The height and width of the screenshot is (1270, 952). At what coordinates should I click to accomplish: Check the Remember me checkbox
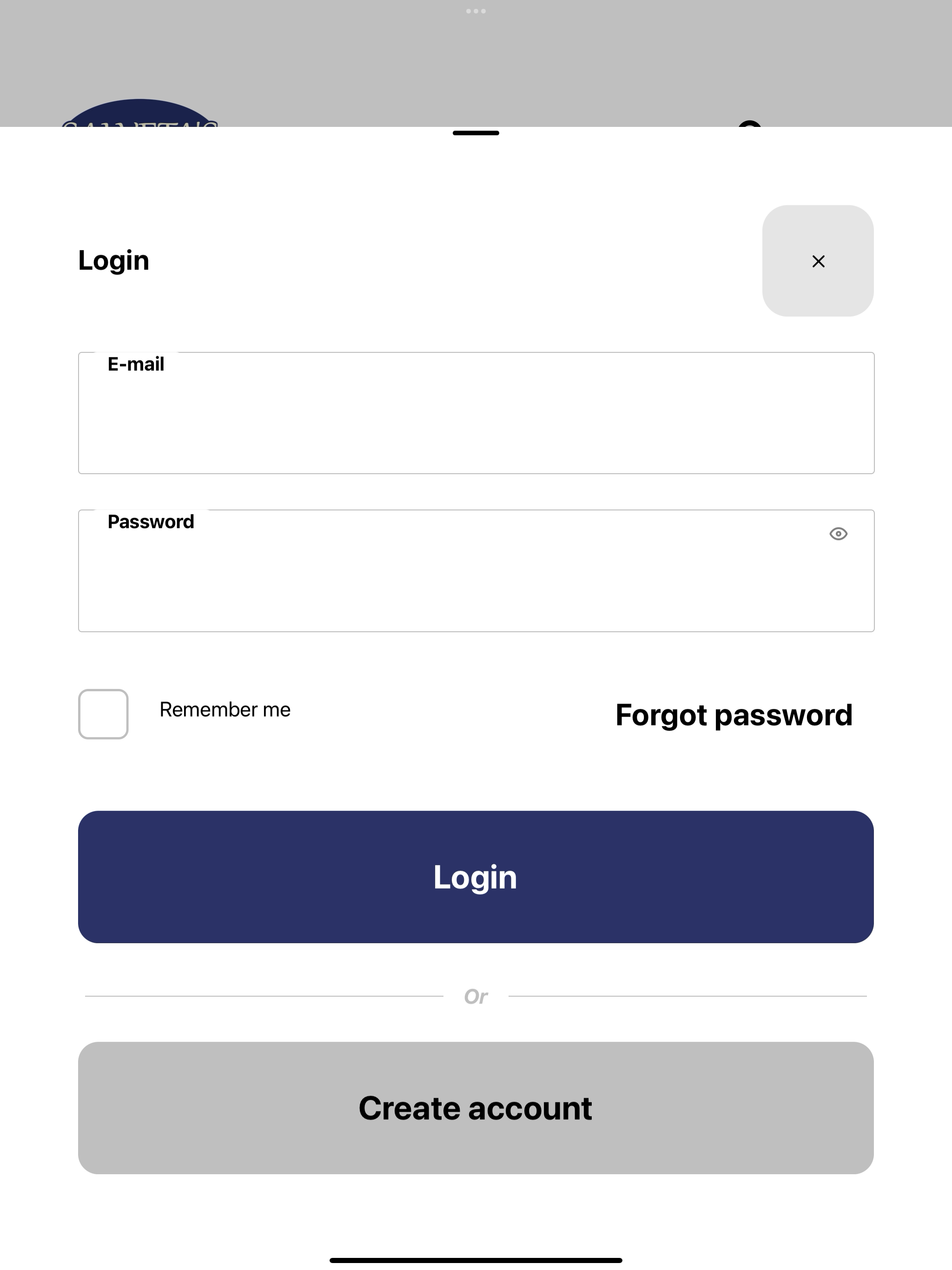103,714
